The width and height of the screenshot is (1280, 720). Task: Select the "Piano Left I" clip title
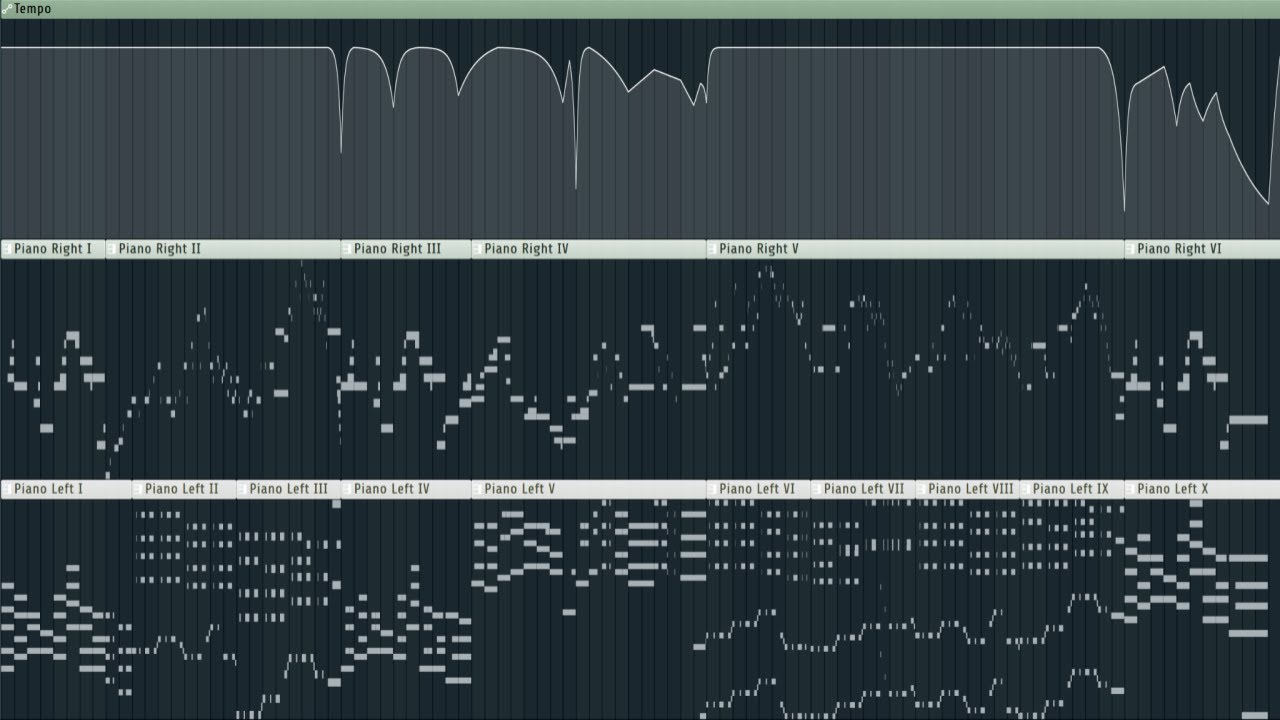(49, 490)
